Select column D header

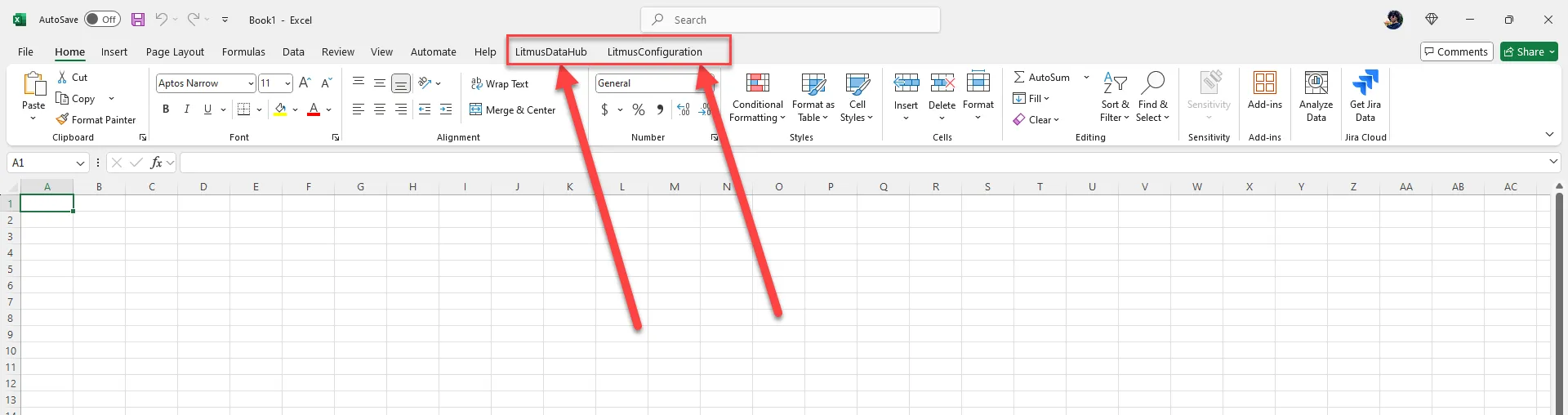pyautogui.click(x=203, y=187)
